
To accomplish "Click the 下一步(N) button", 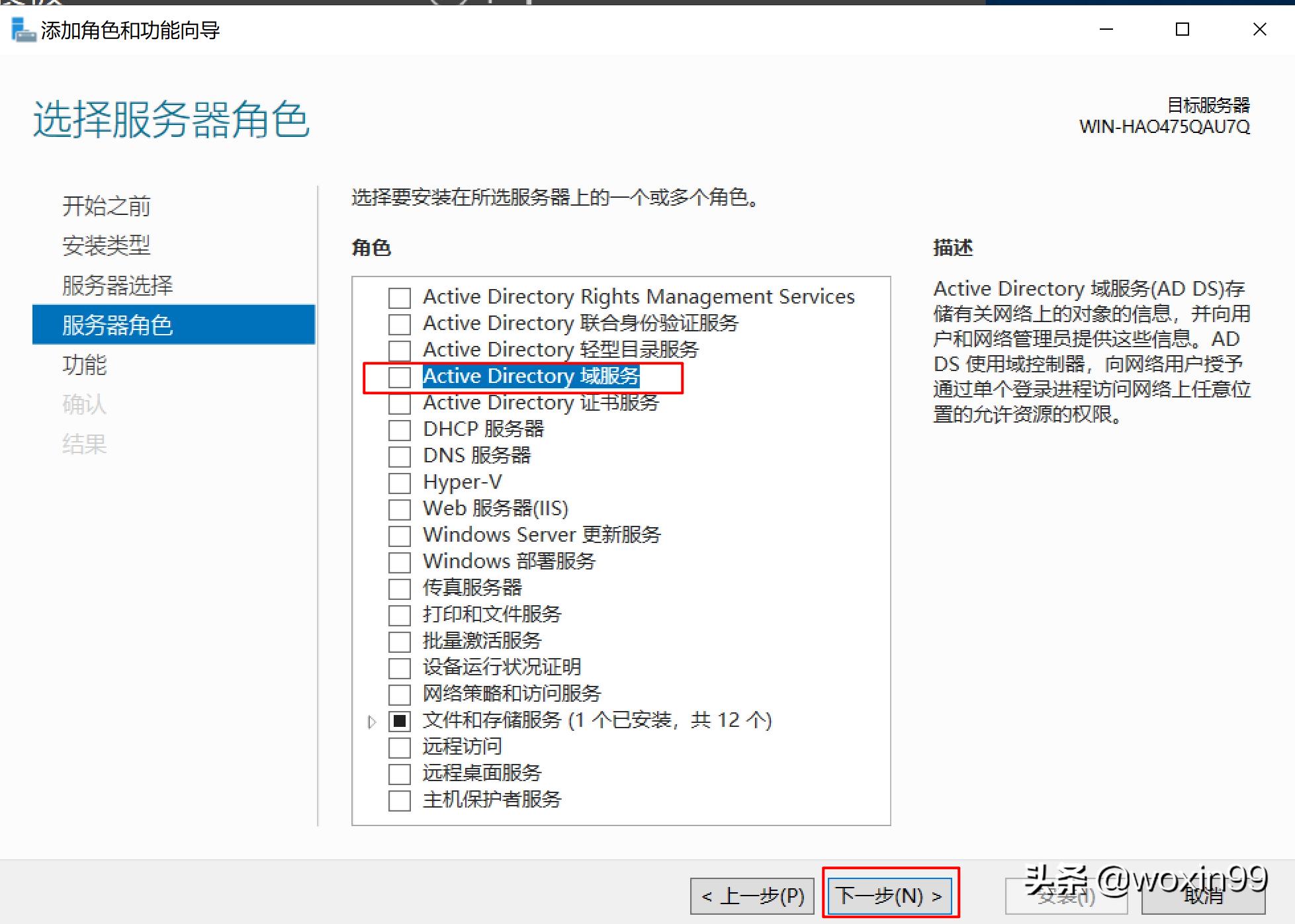I will tap(889, 896).
